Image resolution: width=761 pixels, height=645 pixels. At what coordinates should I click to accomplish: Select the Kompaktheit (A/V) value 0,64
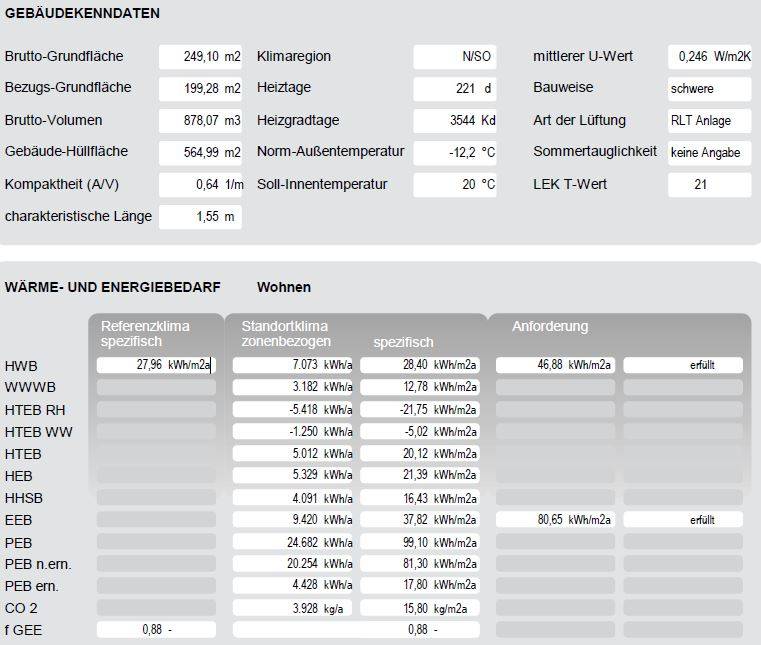click(200, 184)
